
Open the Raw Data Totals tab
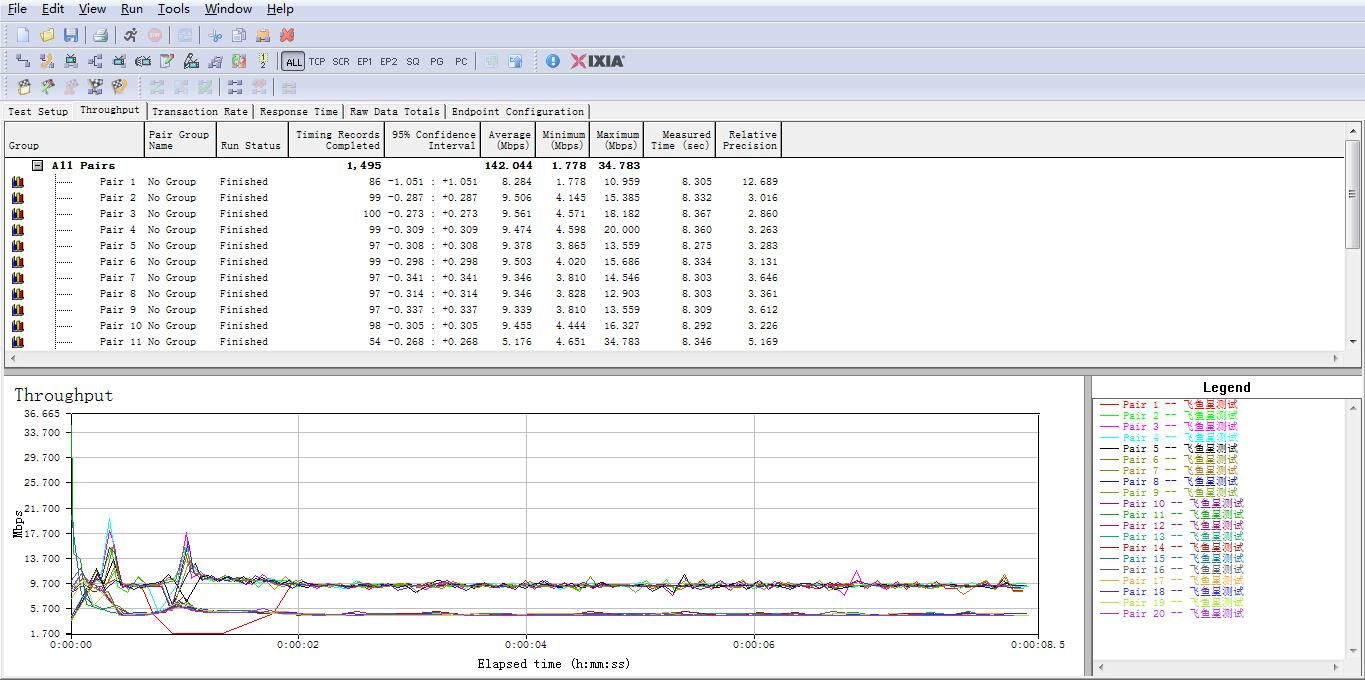[395, 112]
